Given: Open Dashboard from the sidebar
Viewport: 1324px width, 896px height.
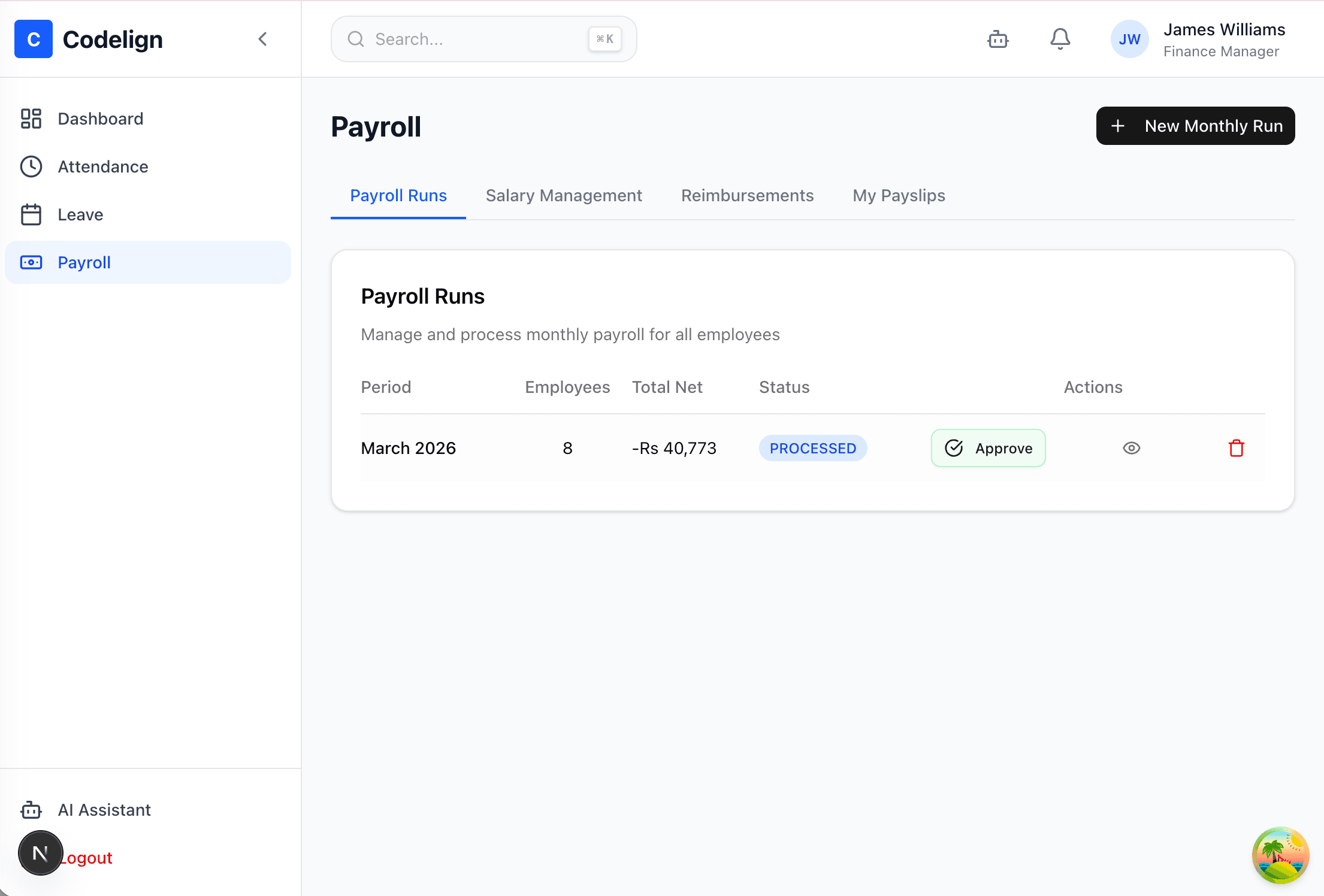Looking at the screenshot, I should (x=100, y=119).
